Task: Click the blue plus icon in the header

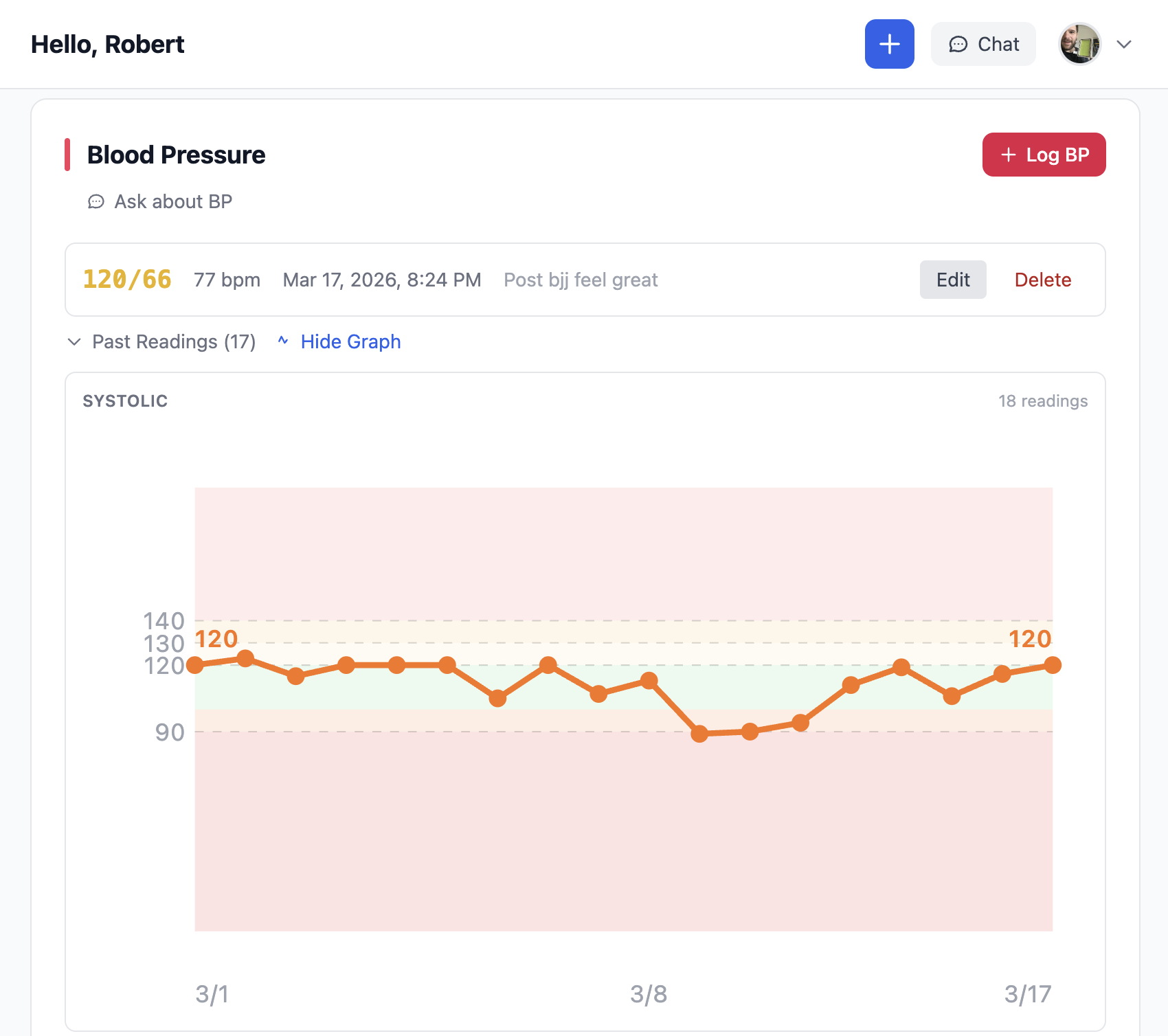Action: click(889, 43)
